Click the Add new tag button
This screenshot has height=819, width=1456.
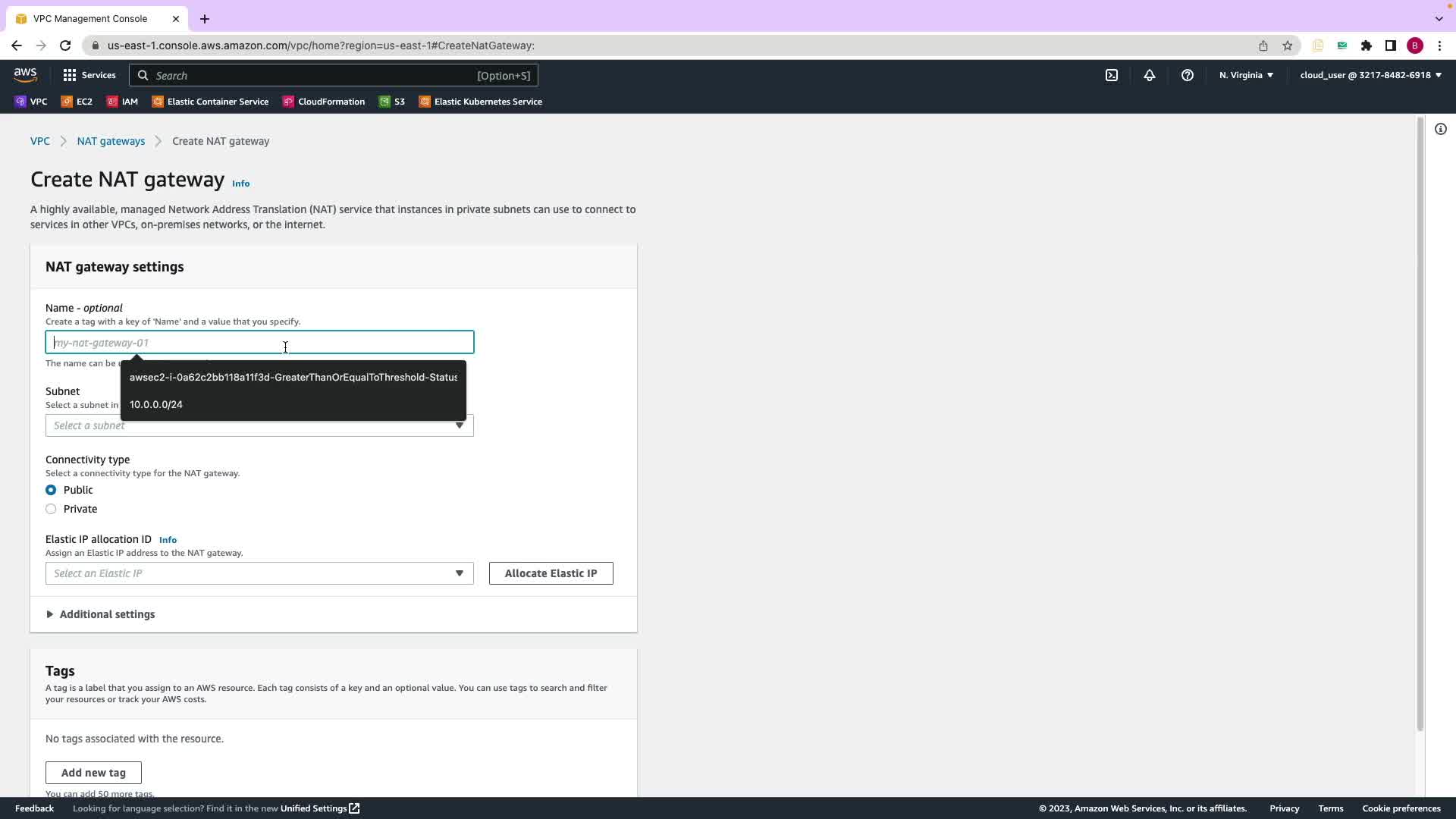tap(93, 773)
